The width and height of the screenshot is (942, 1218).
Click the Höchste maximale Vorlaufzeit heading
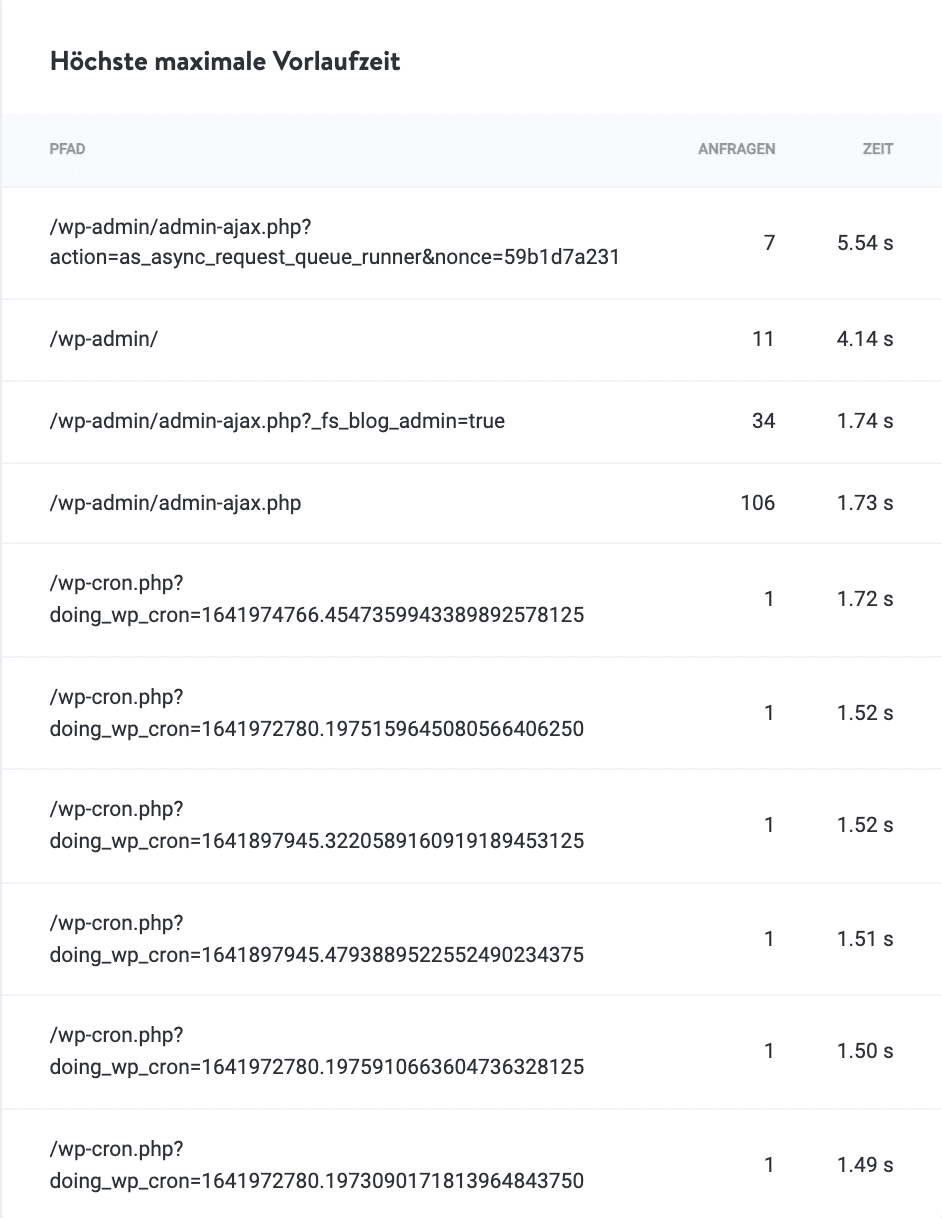click(225, 61)
